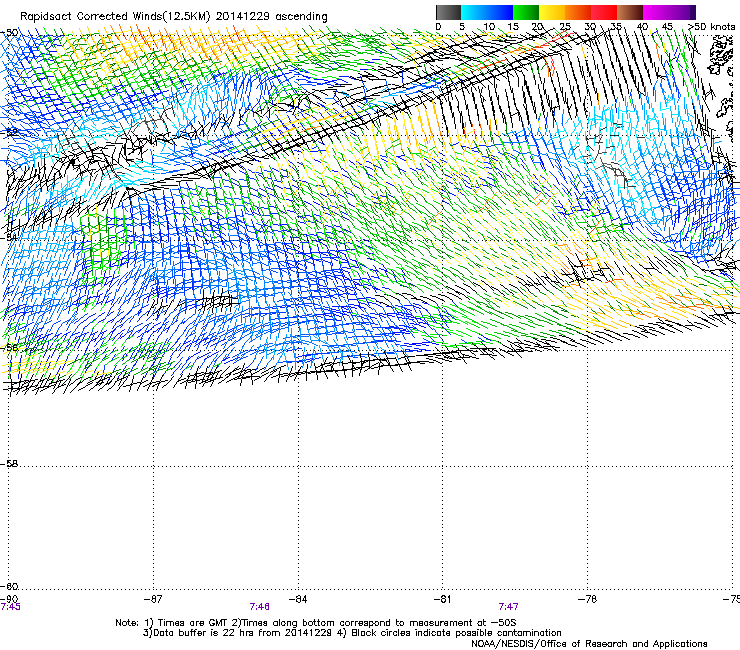Click the NOAA/NESDIS credit line

[x=589, y=644]
